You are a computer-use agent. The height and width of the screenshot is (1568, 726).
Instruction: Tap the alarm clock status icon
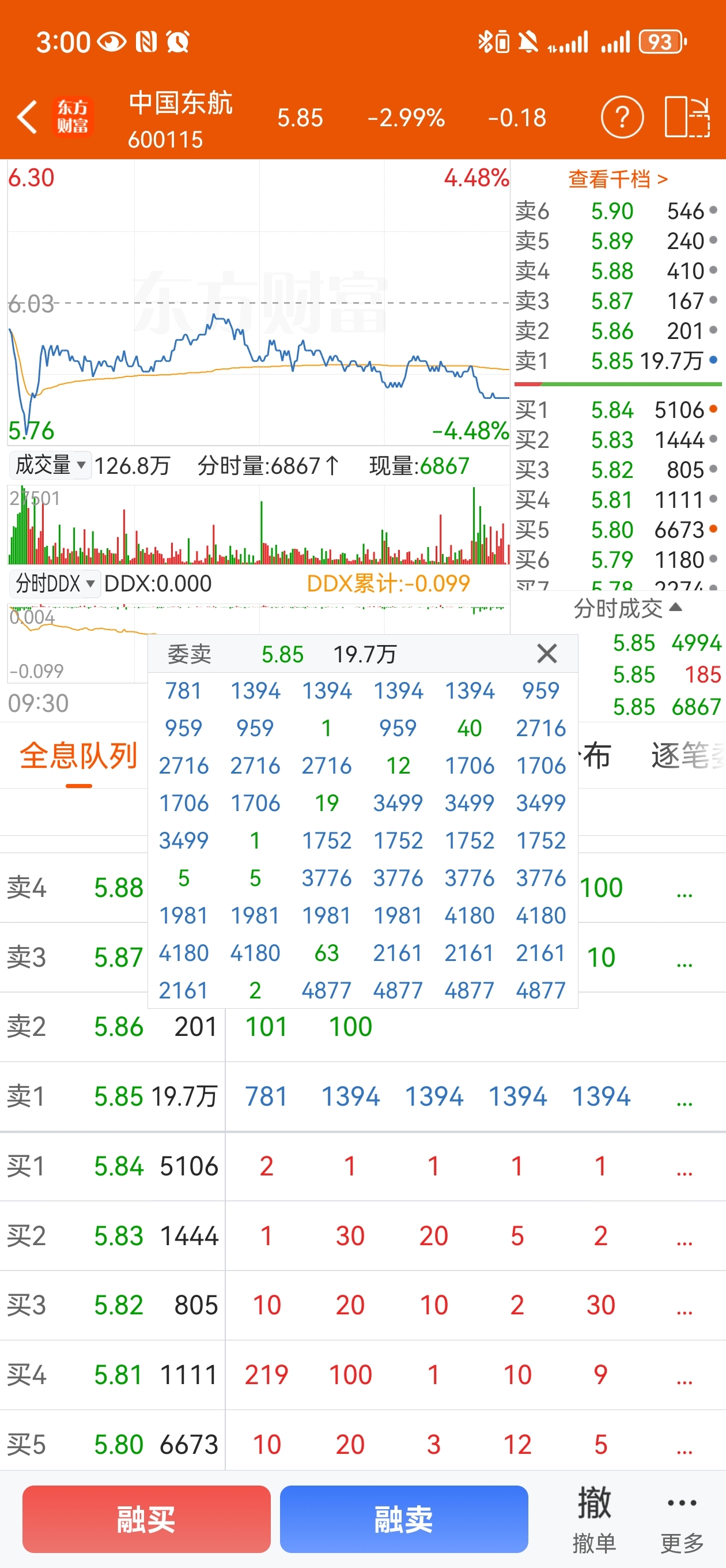click(x=177, y=42)
